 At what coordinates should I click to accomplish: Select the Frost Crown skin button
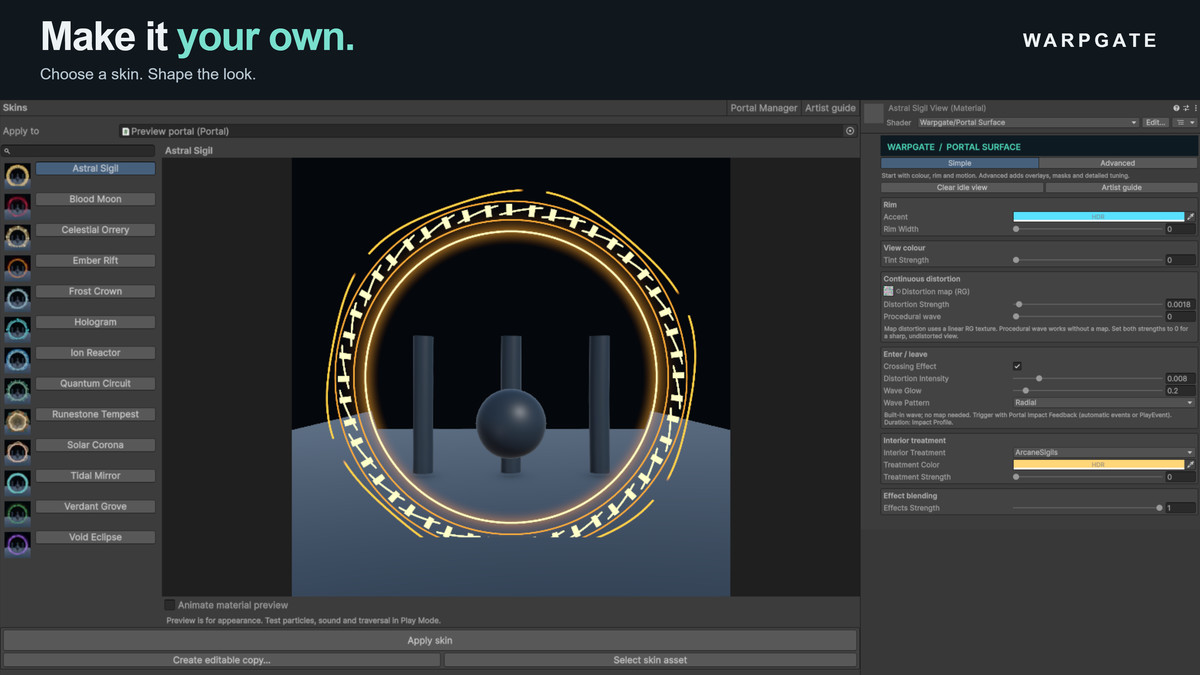(95, 291)
